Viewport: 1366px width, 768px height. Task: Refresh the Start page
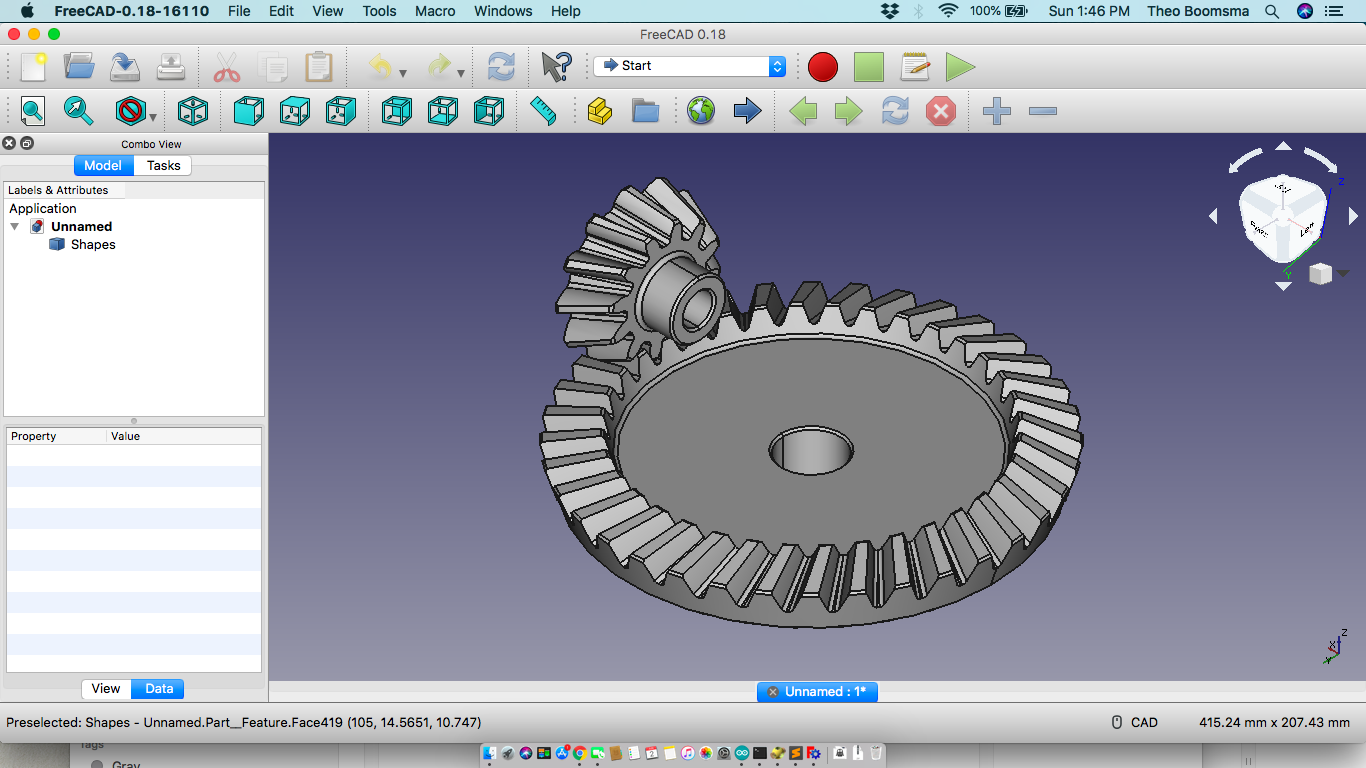501,67
